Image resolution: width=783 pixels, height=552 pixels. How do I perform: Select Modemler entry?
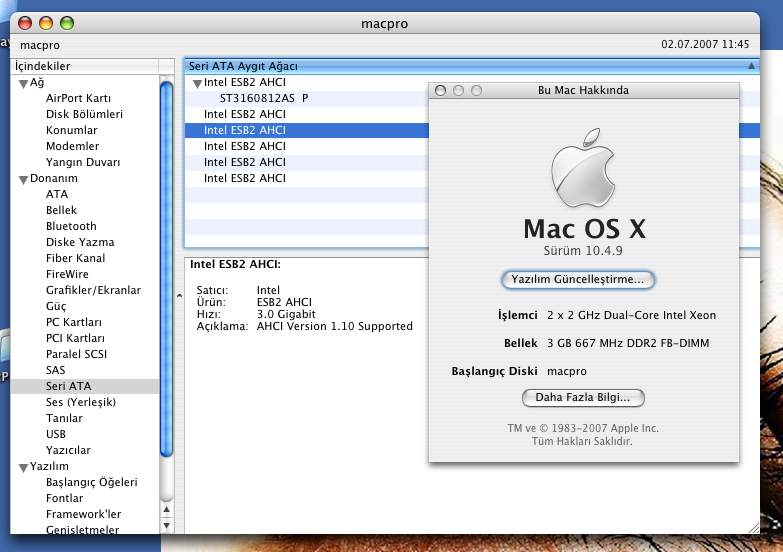point(72,146)
